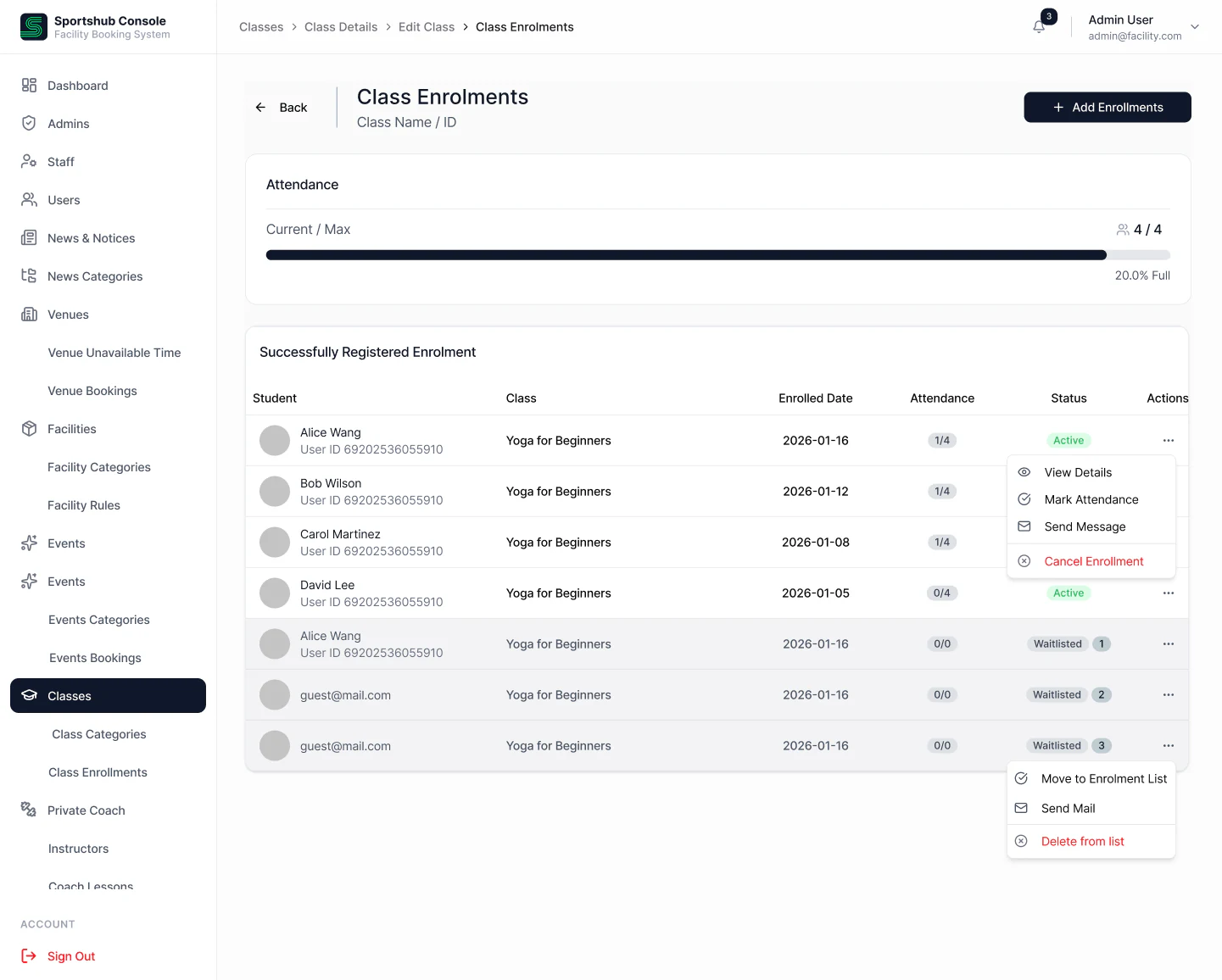Click the Facilities box icon
Screen dimensions: 1222x980
[29, 429]
